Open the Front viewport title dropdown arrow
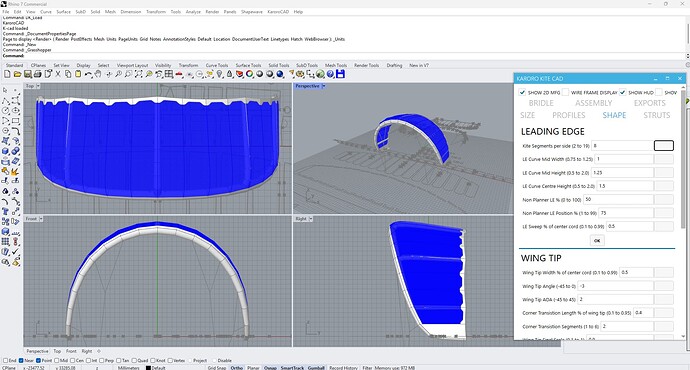 (41, 219)
